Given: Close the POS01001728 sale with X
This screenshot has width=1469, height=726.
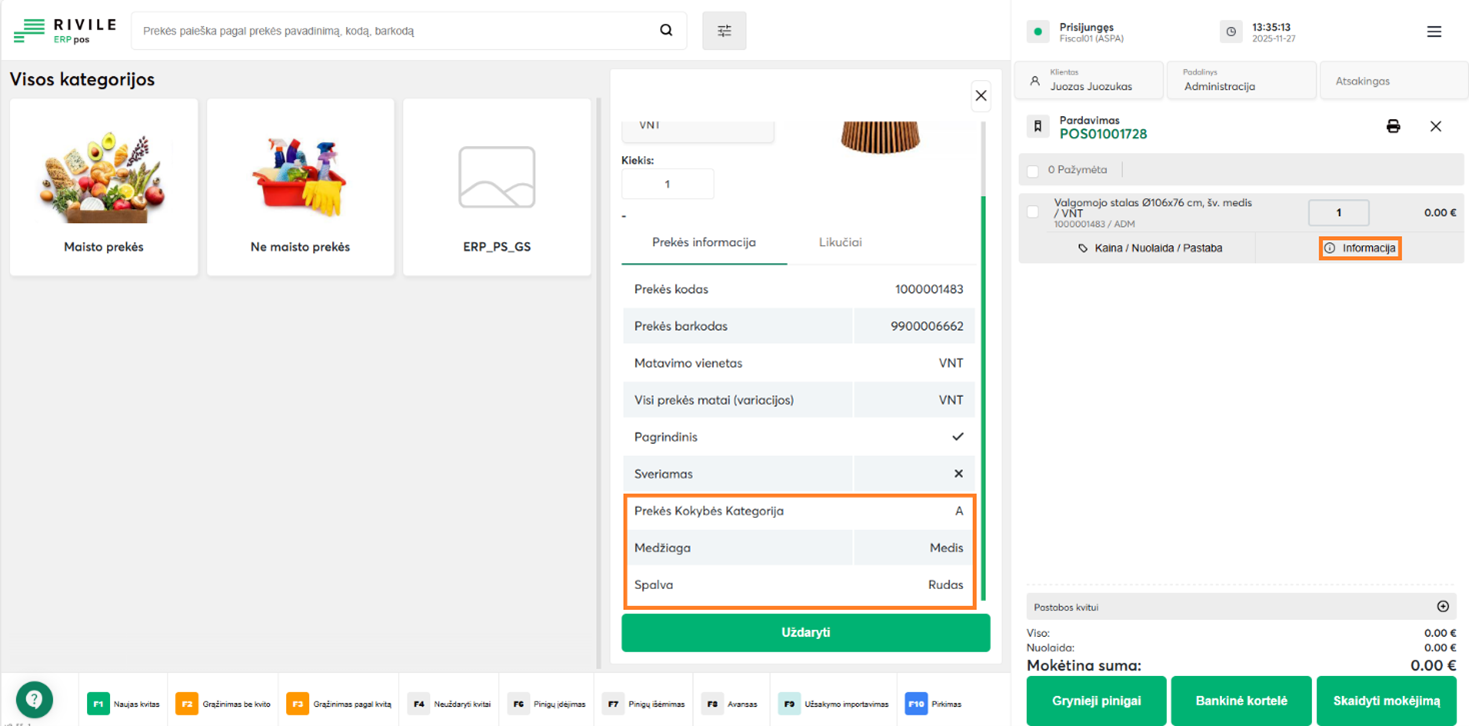Looking at the screenshot, I should [x=1435, y=127].
